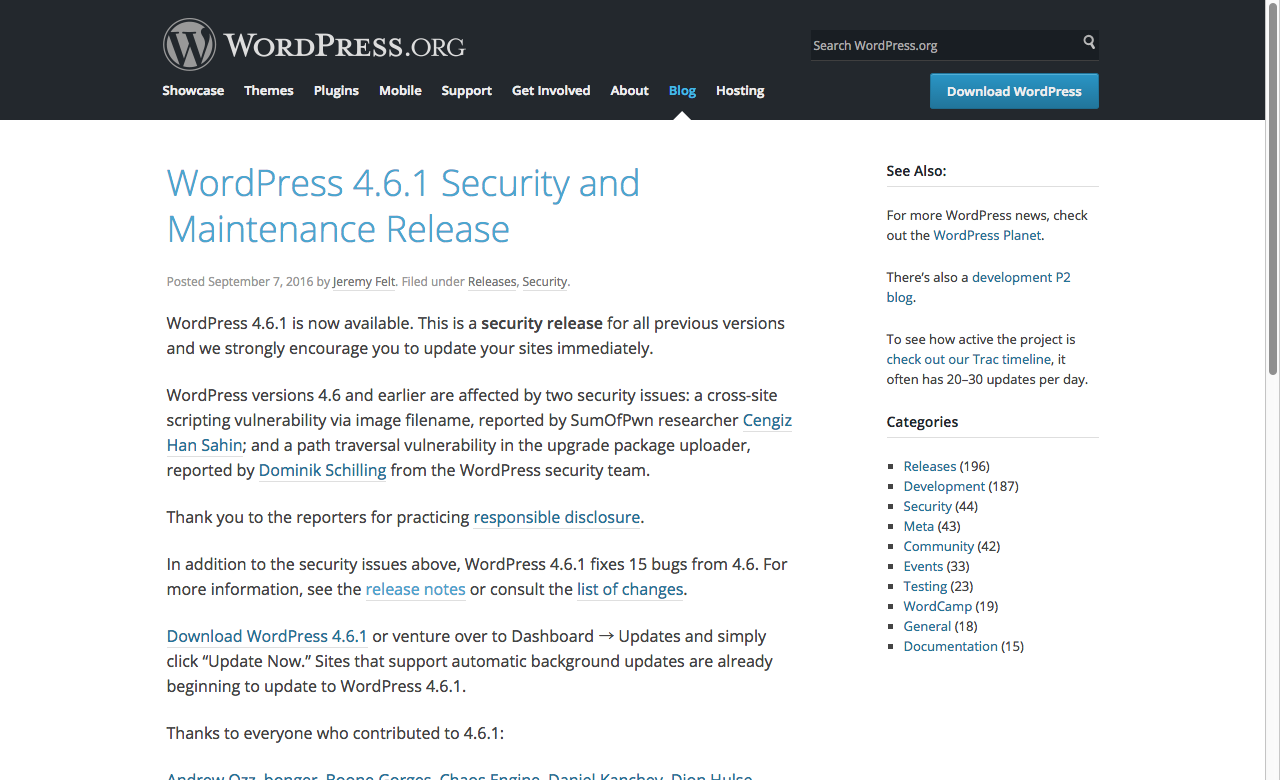This screenshot has height=780, width=1280.
Task: Open the Get Involved menu item
Action: (551, 90)
